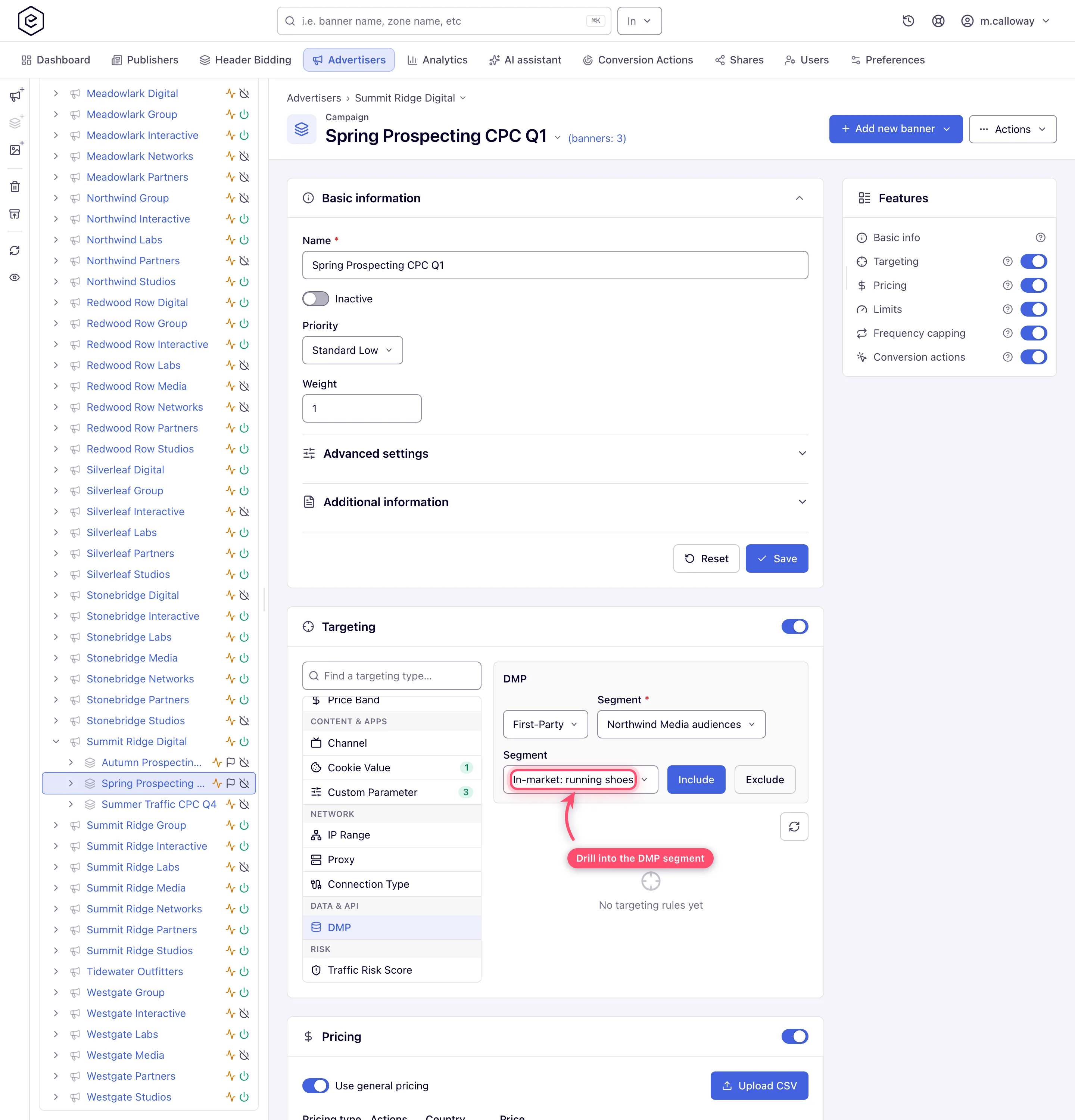1075x1120 pixels.
Task: Expand Additional information section
Action: pyautogui.click(x=555, y=502)
